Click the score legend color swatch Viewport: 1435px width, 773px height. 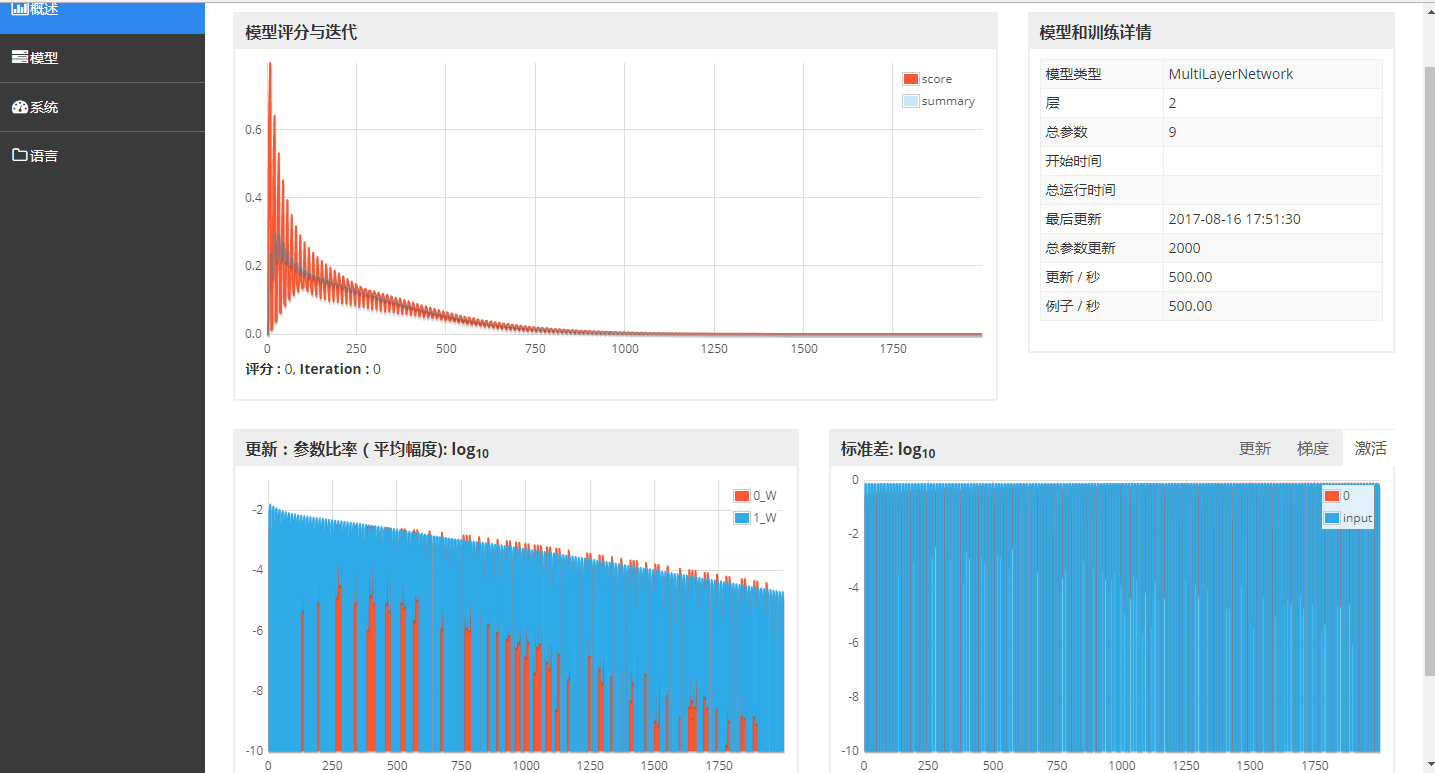pyautogui.click(x=910, y=79)
